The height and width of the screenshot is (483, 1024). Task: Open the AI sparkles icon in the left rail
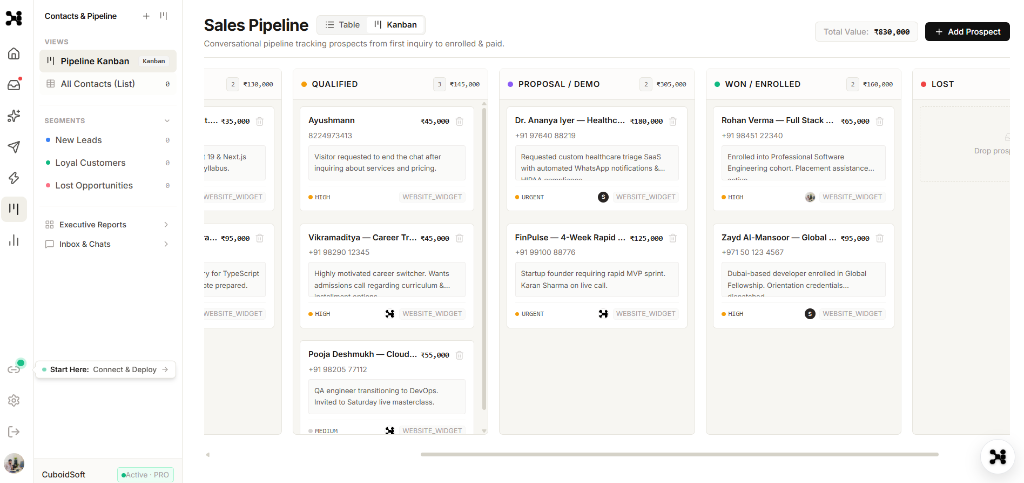click(x=14, y=116)
